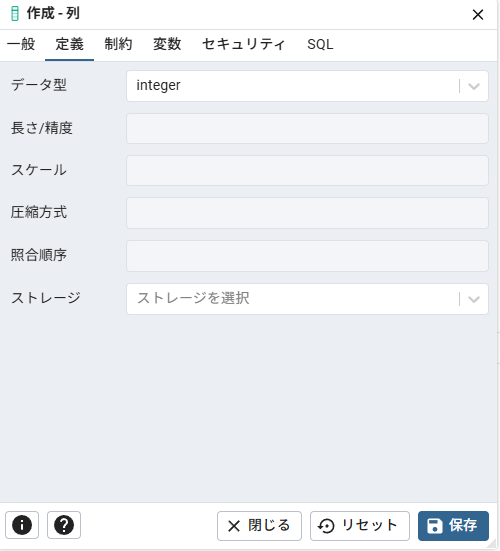Switch to the 制約 tab

pos(118,45)
